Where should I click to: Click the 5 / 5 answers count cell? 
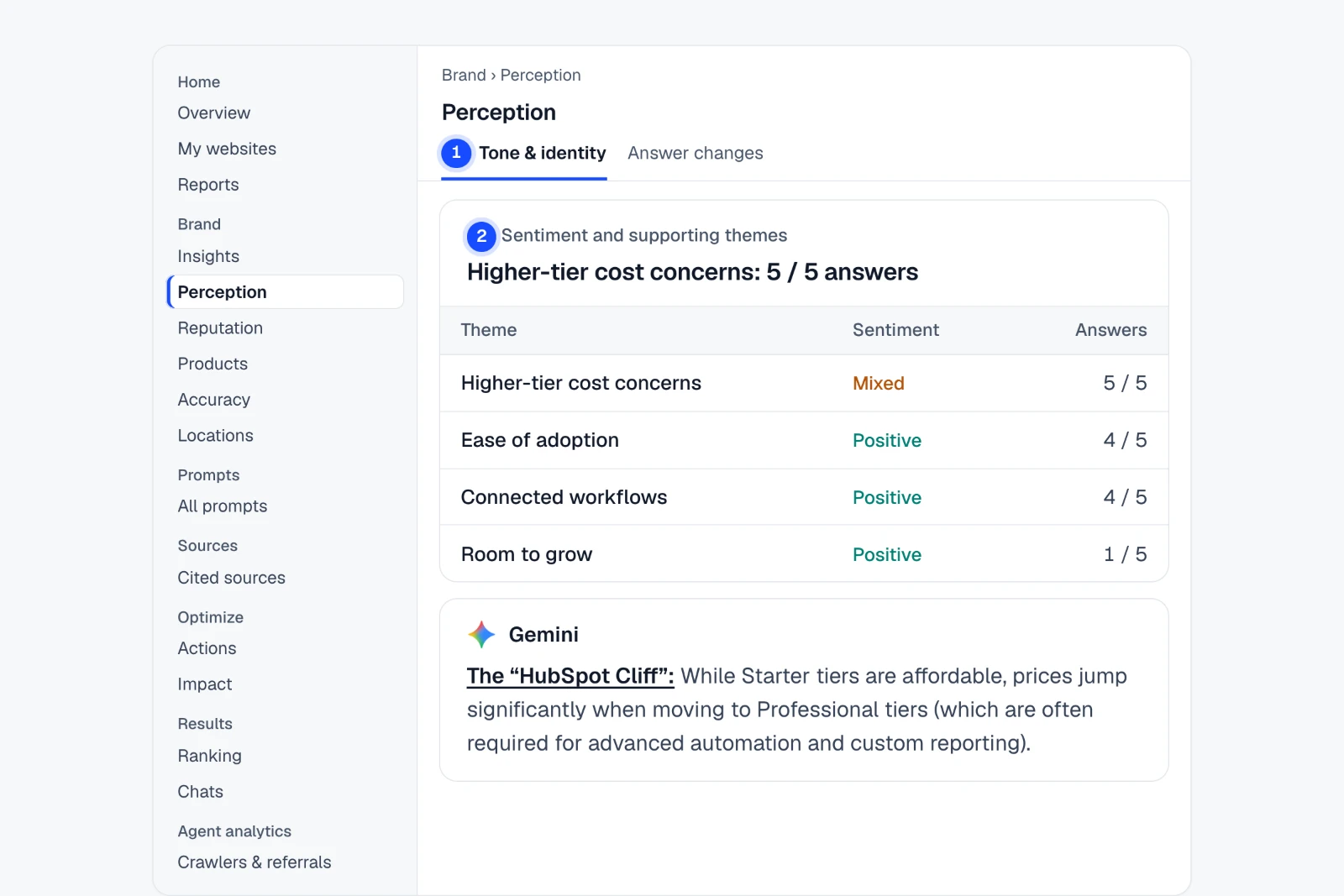click(1125, 383)
